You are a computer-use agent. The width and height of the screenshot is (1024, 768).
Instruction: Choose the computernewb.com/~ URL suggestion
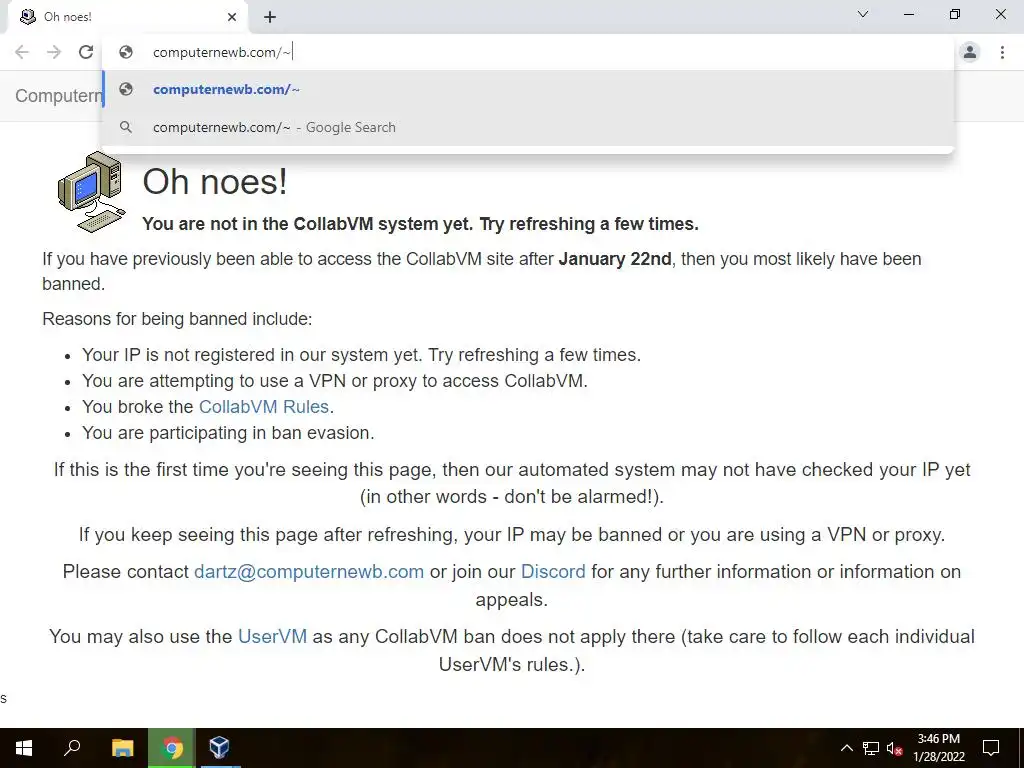(x=528, y=89)
